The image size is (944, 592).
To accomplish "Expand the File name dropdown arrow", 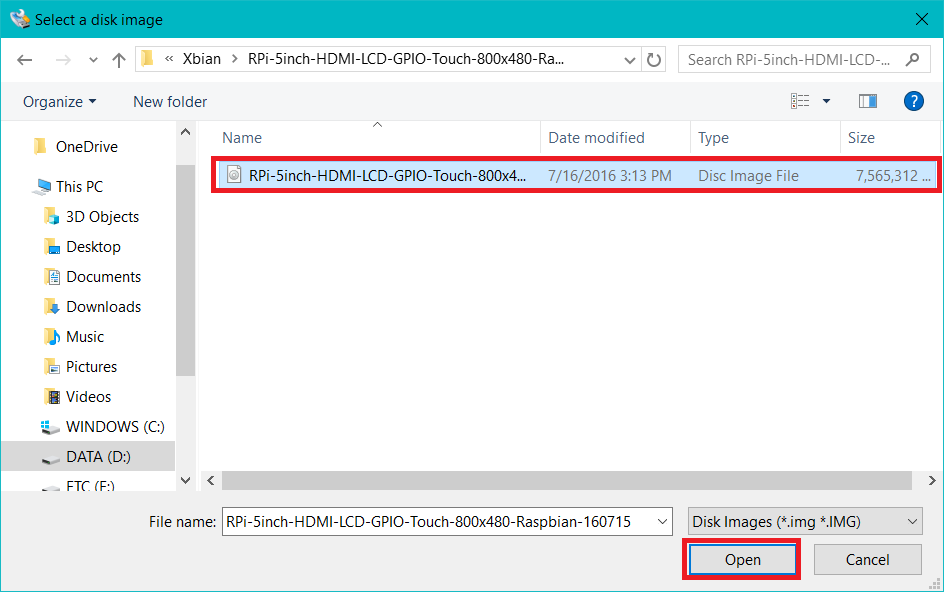I will pyautogui.click(x=663, y=522).
